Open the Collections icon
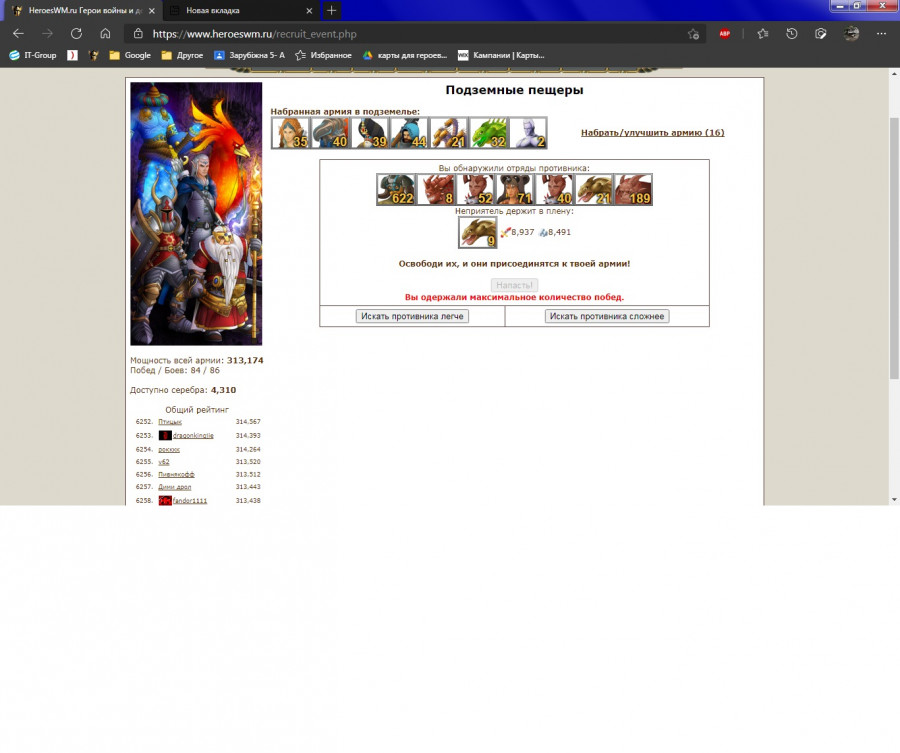 coord(821,34)
